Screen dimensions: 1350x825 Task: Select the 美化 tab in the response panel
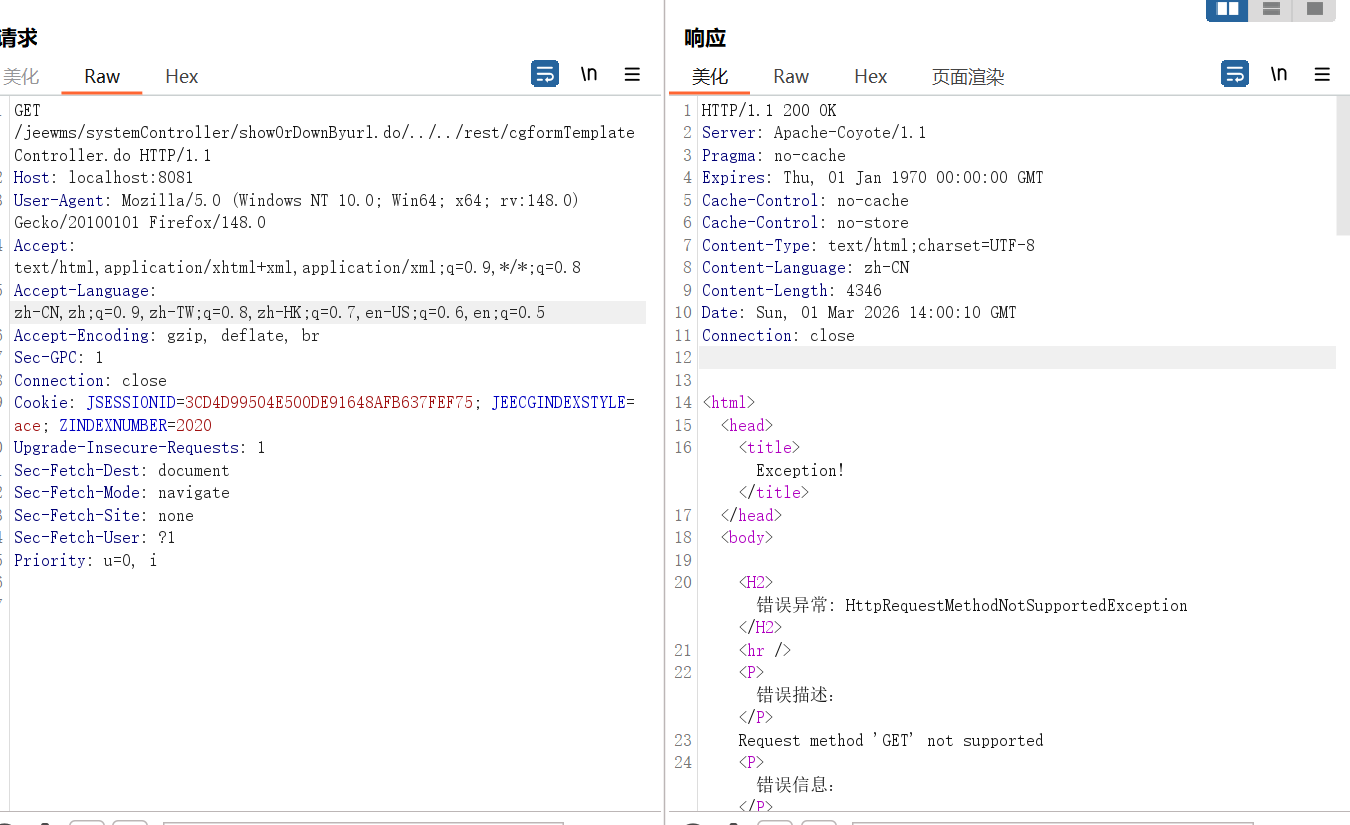pos(710,77)
